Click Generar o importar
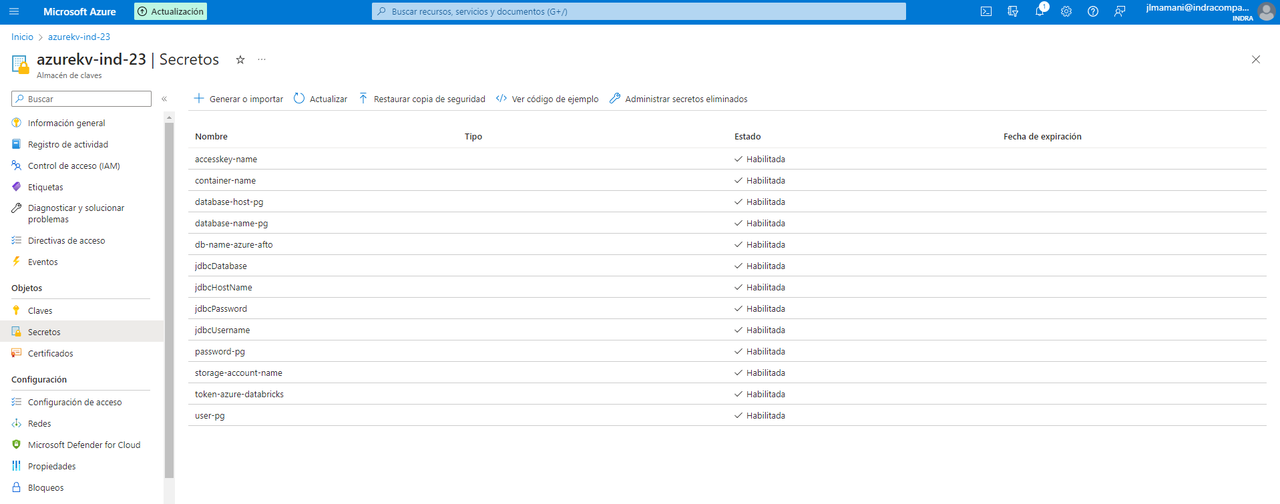 coord(238,99)
